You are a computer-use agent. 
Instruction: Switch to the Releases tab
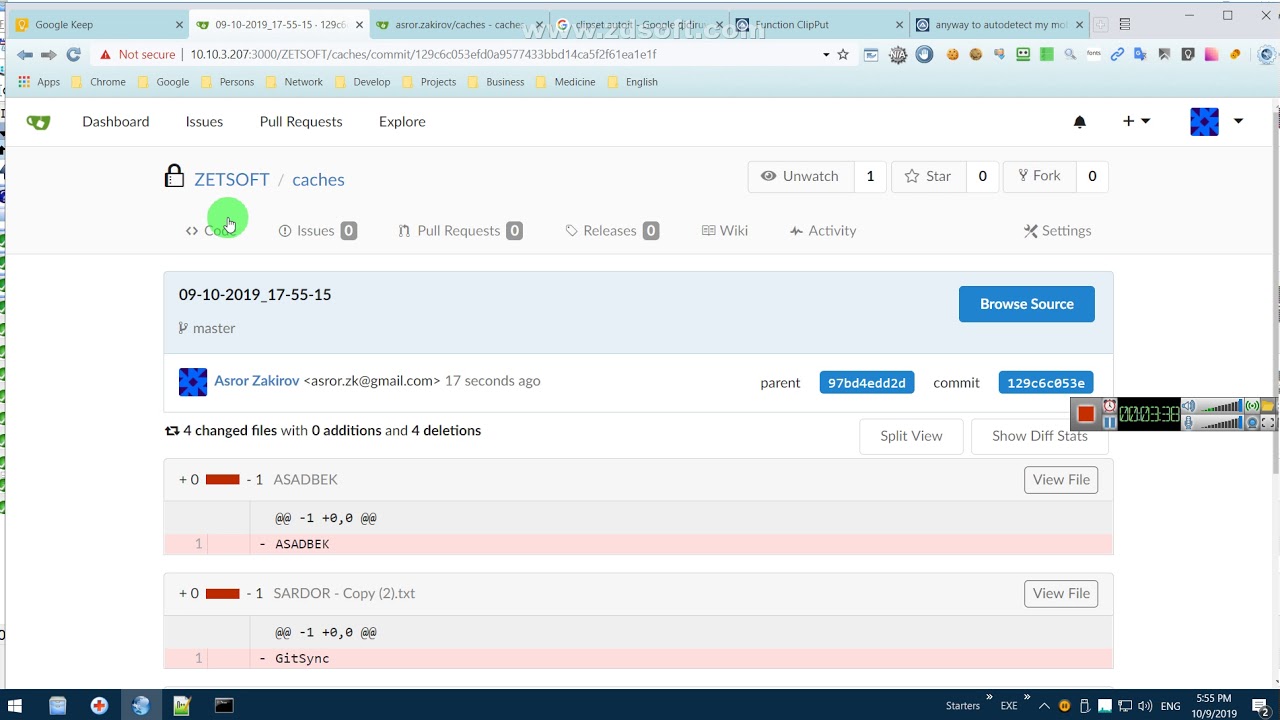[x=611, y=230]
